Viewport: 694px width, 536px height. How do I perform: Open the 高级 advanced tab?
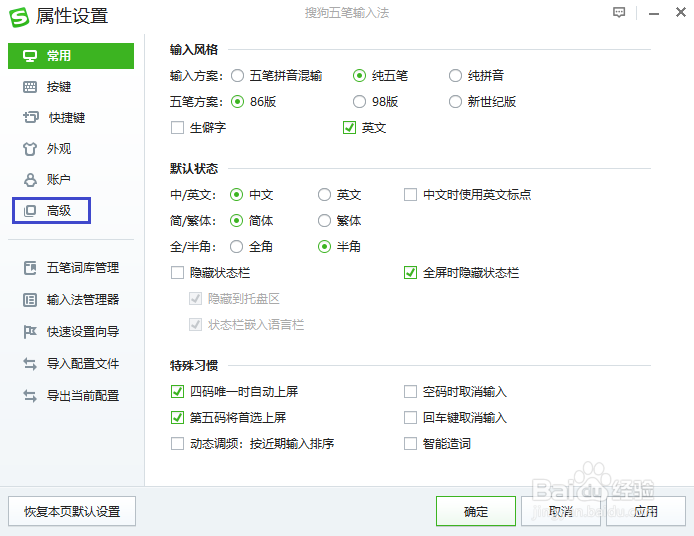tap(51, 211)
